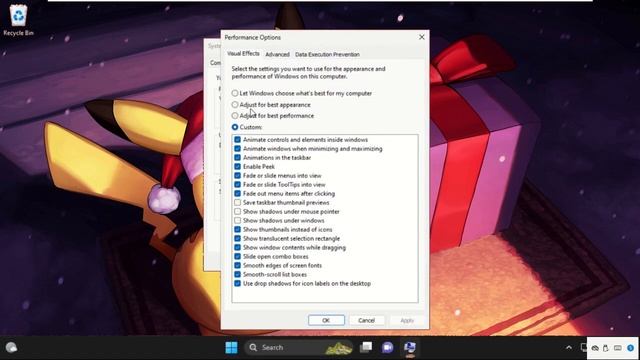Click the Apply button
This screenshot has height=360, width=640.
click(x=407, y=320)
